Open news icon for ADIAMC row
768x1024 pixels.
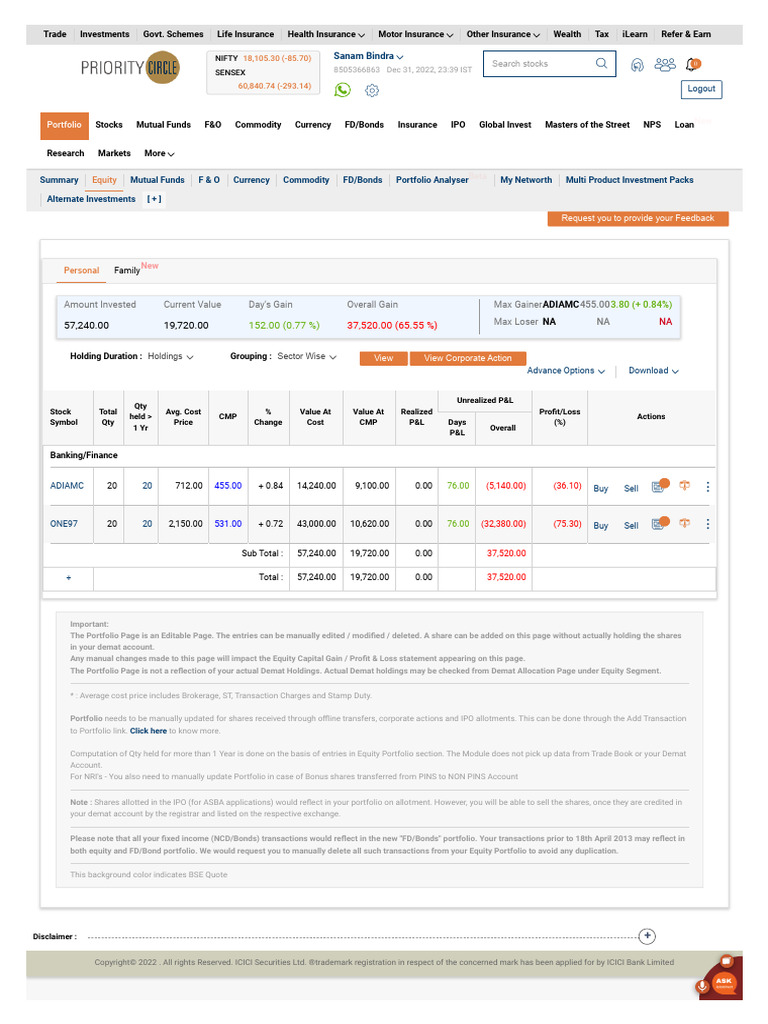(660, 486)
